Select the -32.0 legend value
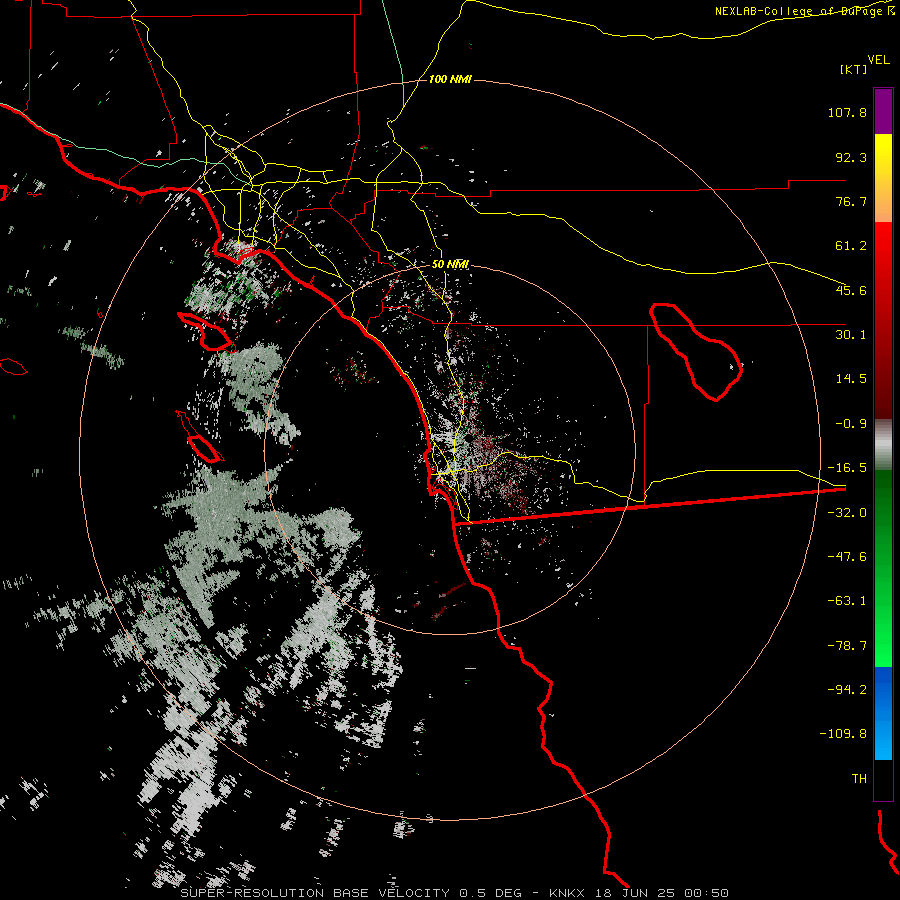This screenshot has width=900, height=900. [847, 513]
